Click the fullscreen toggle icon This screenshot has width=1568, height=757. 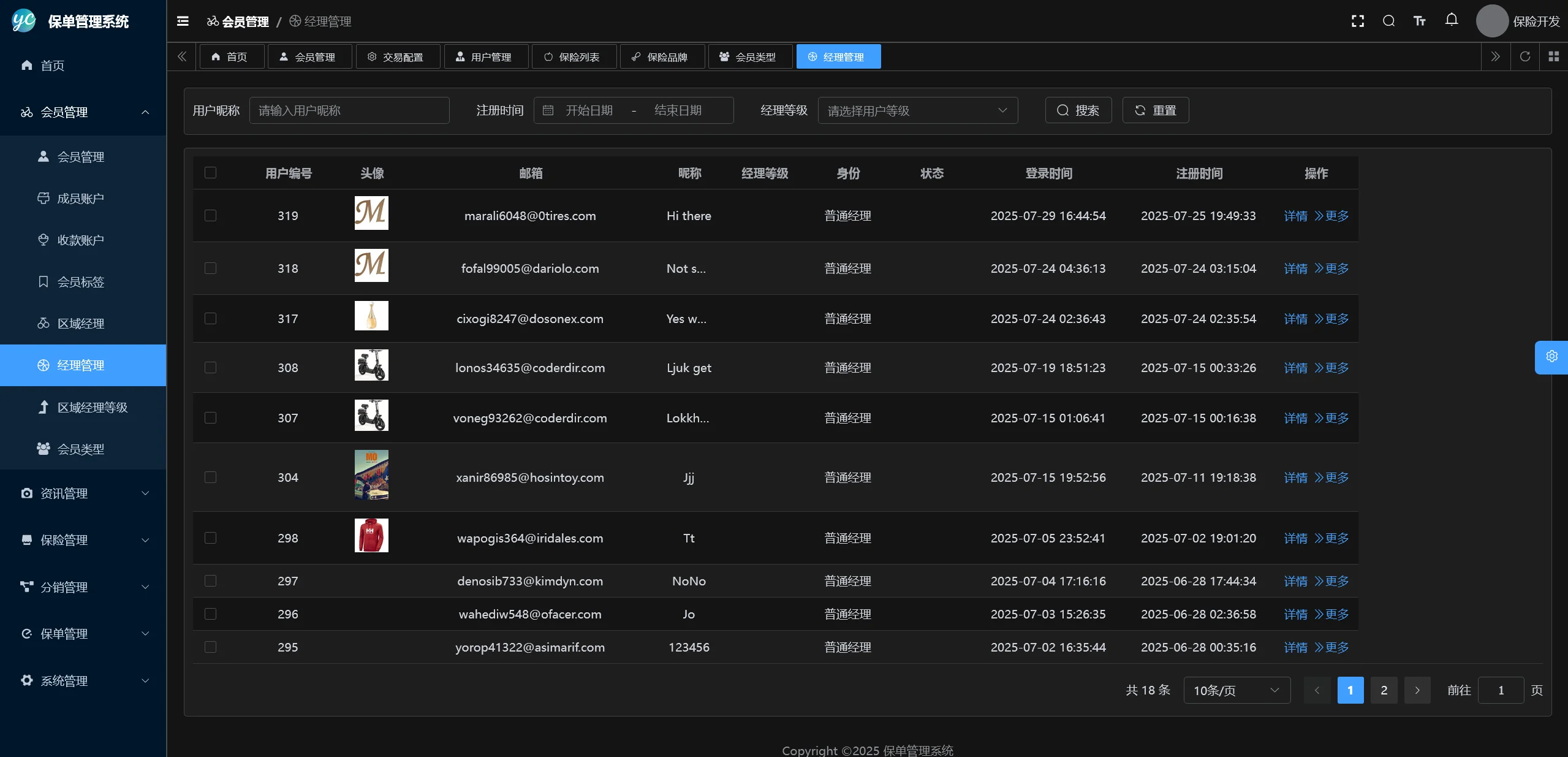(1357, 21)
